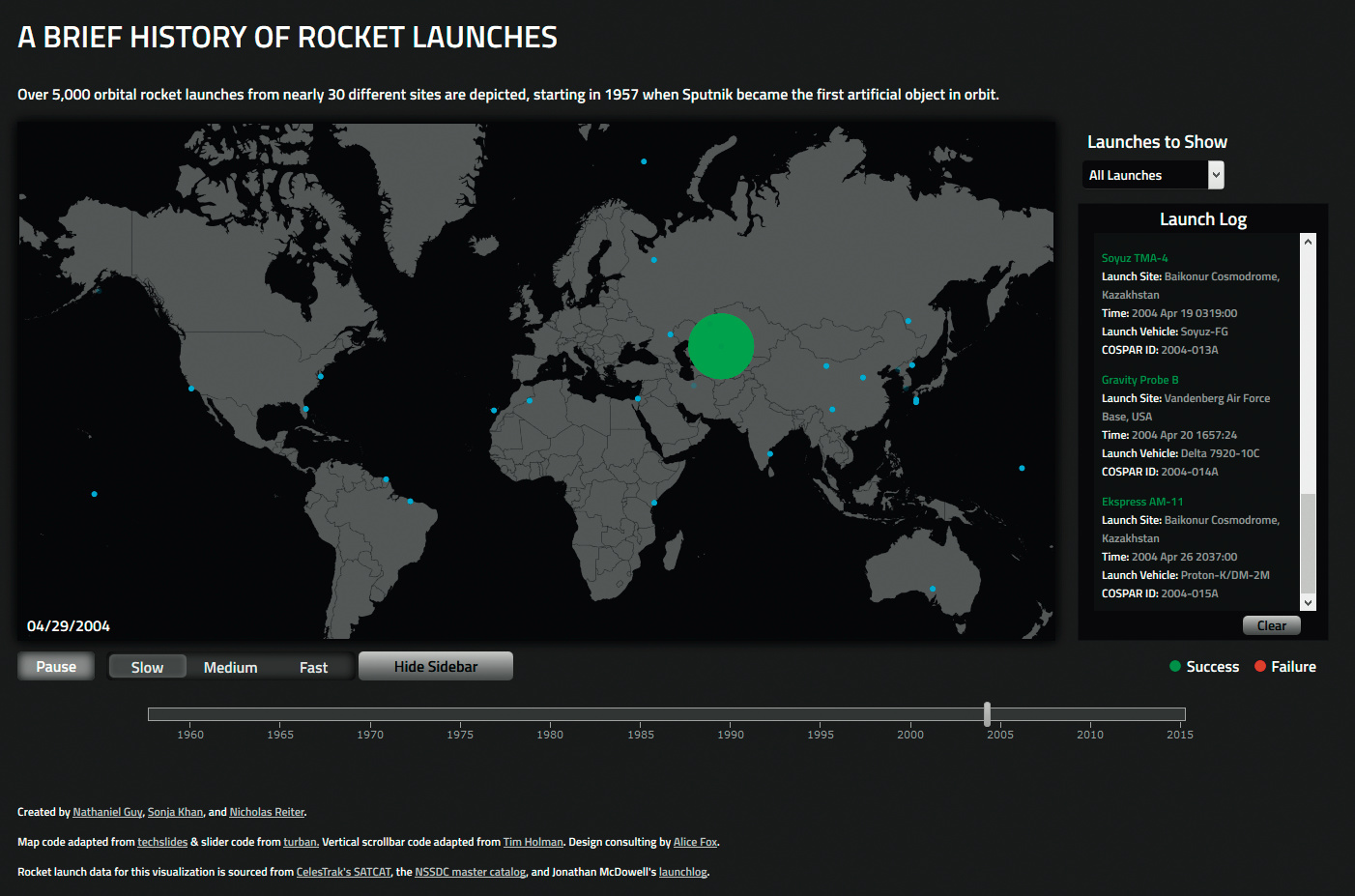Select Slow playback speed
The height and width of the screenshot is (896, 1355).
coord(147,667)
